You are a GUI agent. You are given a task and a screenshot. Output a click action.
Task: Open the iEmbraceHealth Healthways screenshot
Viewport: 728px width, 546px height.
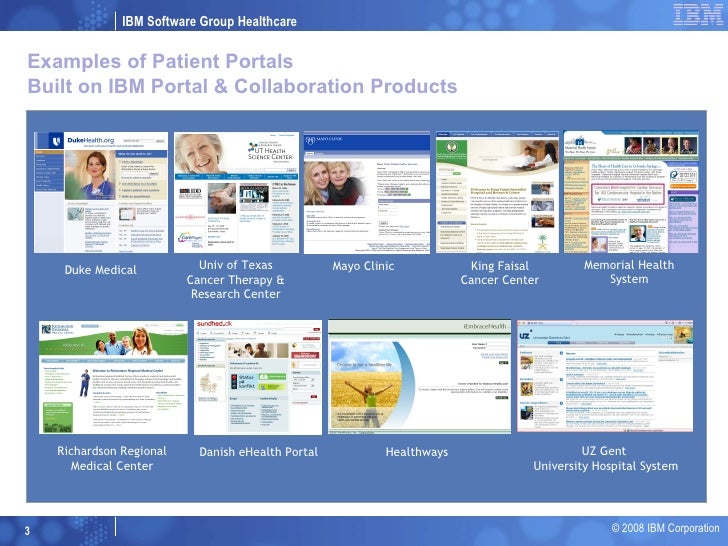419,377
